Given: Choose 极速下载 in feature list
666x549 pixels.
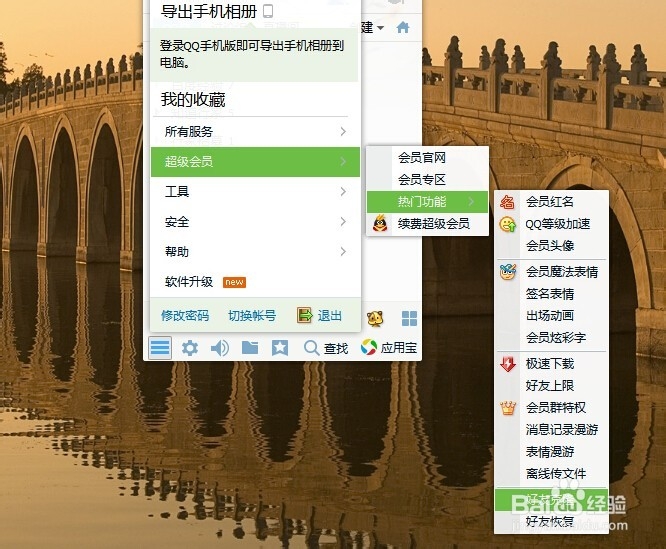Looking at the screenshot, I should [x=551, y=364].
